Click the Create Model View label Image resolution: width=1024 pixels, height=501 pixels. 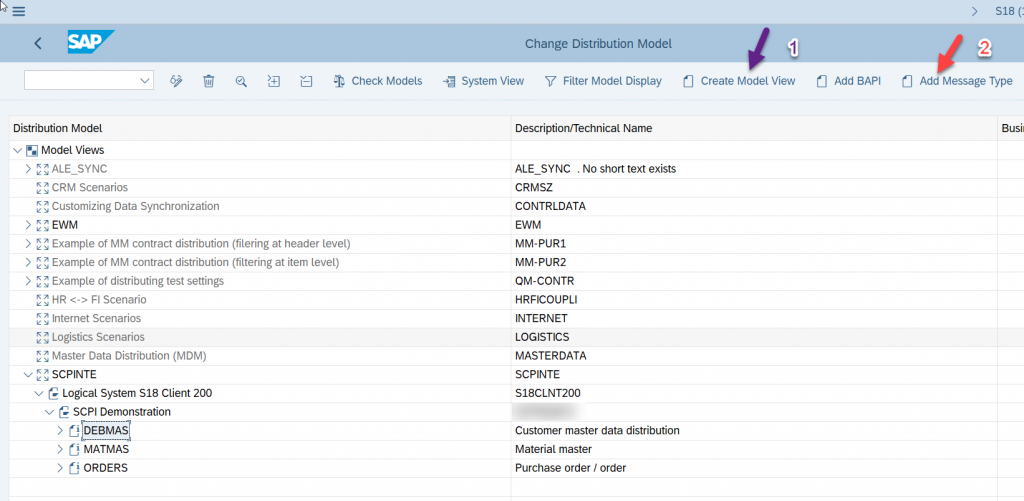(x=748, y=81)
